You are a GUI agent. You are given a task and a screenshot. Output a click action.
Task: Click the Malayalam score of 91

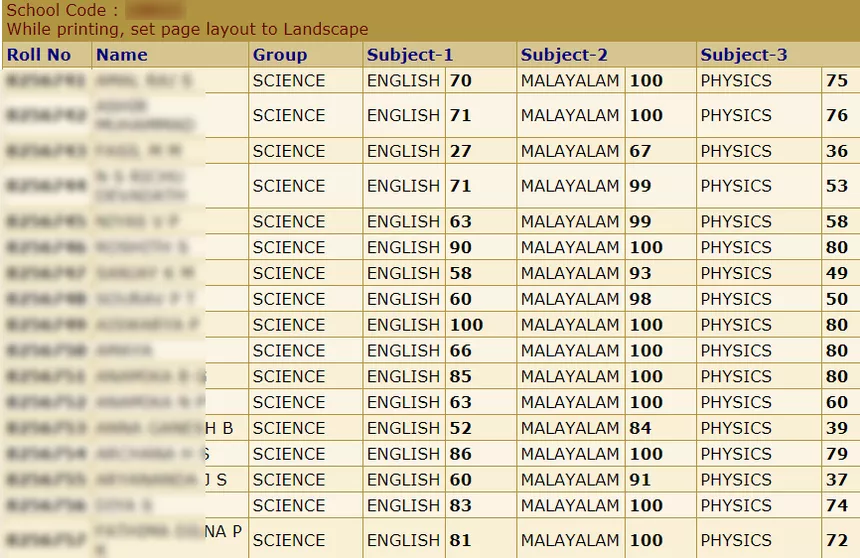(x=640, y=480)
